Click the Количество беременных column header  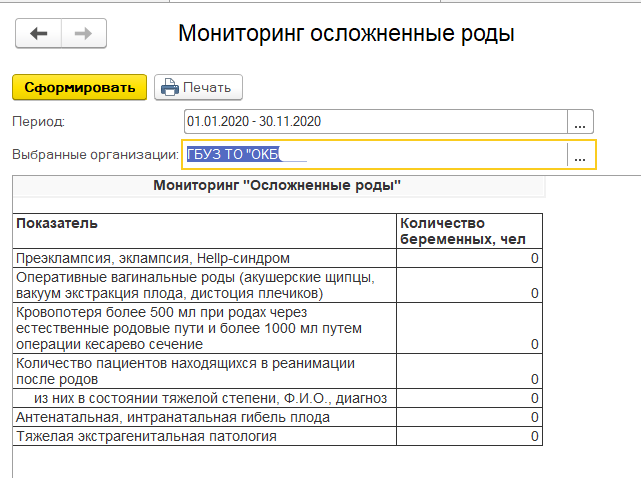pyautogui.click(x=469, y=230)
